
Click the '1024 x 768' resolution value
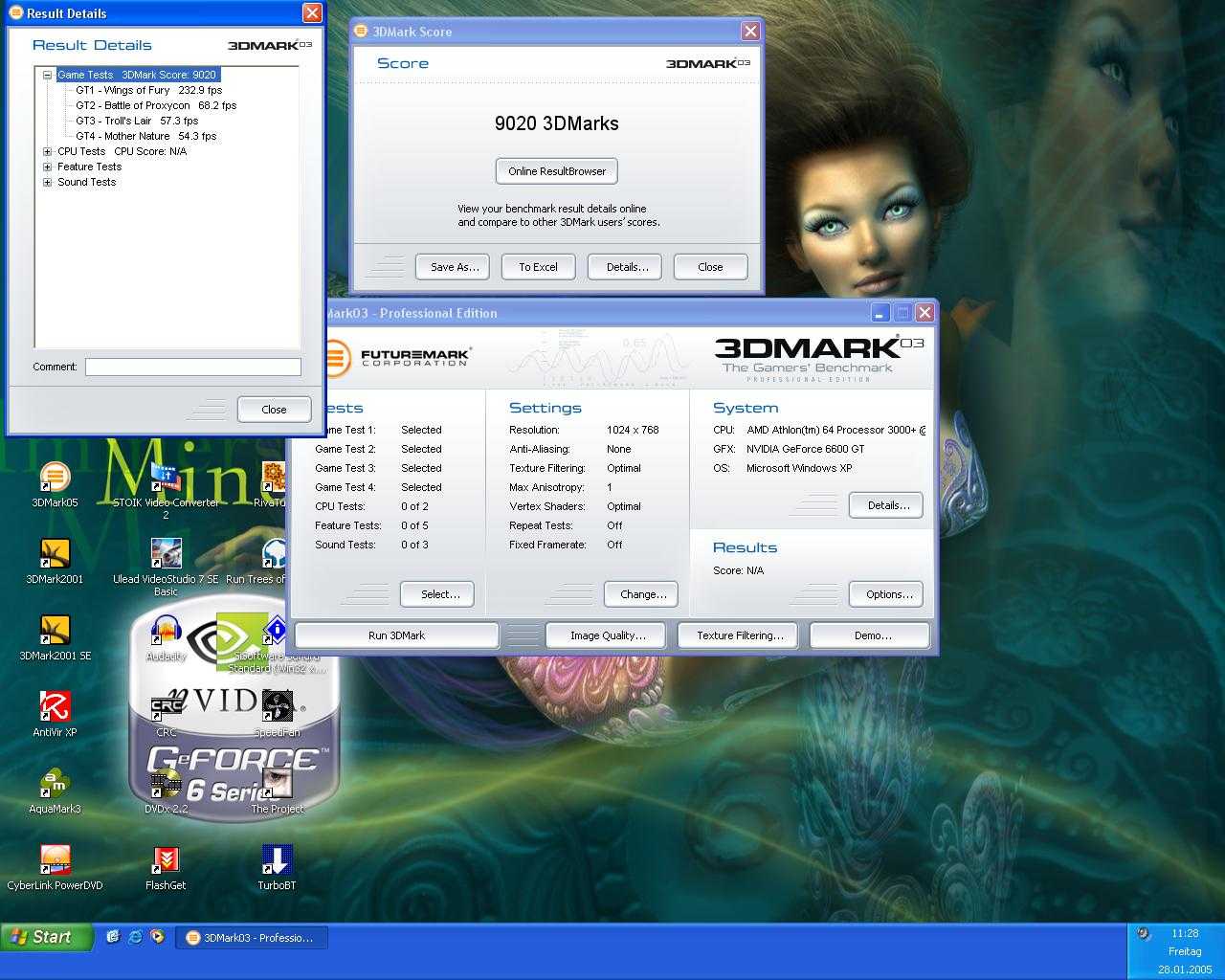coord(633,430)
